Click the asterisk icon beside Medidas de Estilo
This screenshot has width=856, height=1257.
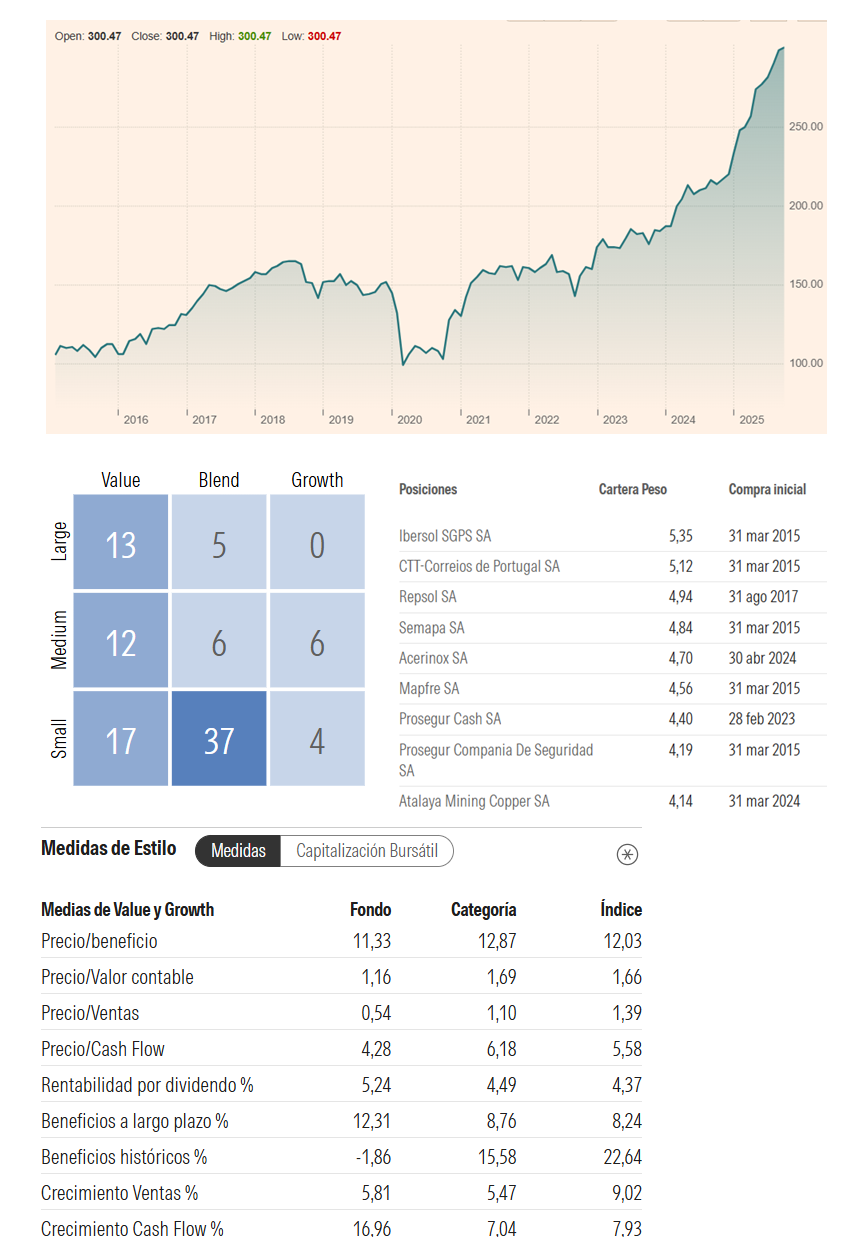pyautogui.click(x=627, y=854)
